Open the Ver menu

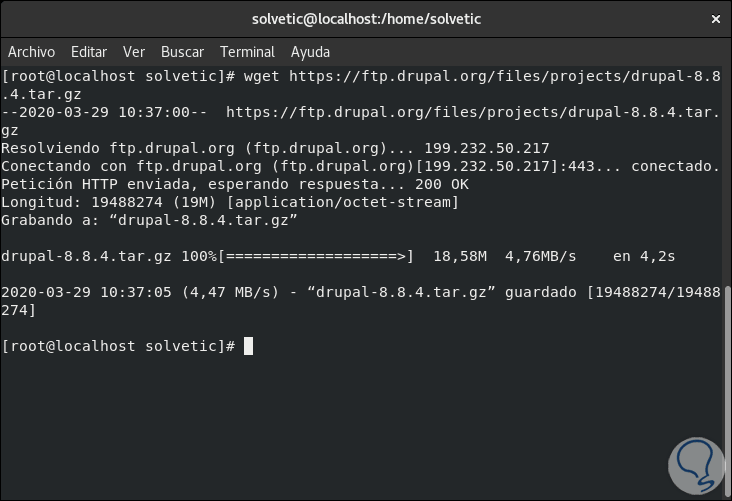tap(134, 52)
